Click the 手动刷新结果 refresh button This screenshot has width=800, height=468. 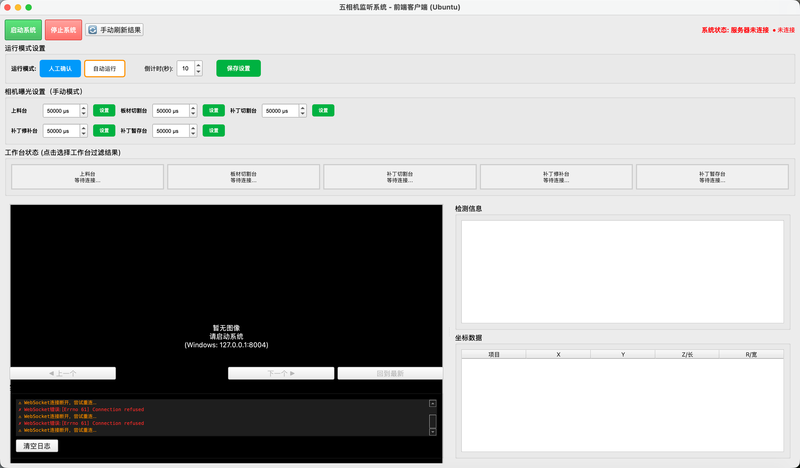click(x=114, y=30)
